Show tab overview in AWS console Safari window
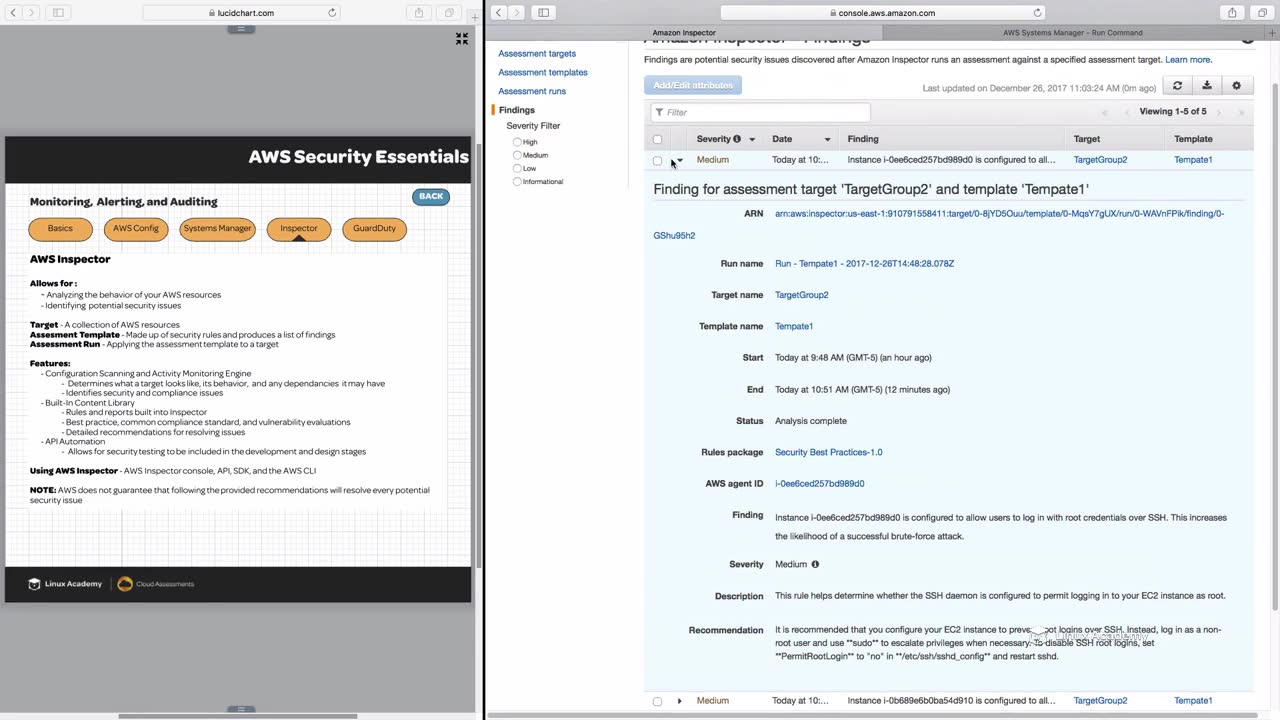Image resolution: width=1280 pixels, height=720 pixels. [1262, 12]
